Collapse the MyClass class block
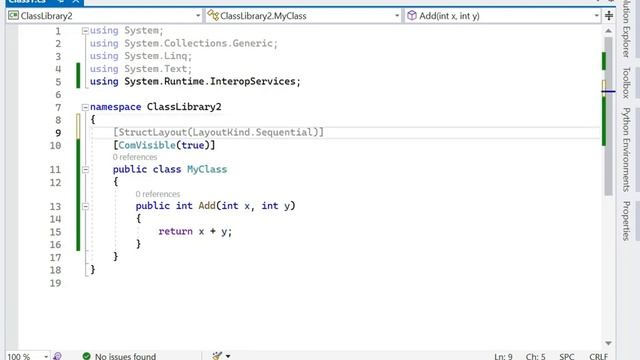 [x=85, y=170]
